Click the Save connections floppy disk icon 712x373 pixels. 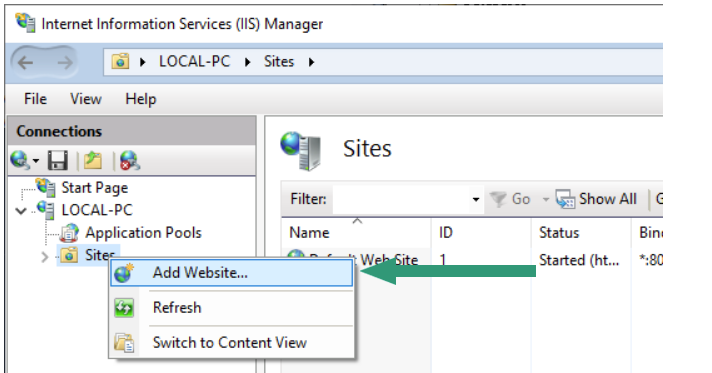click(x=57, y=160)
